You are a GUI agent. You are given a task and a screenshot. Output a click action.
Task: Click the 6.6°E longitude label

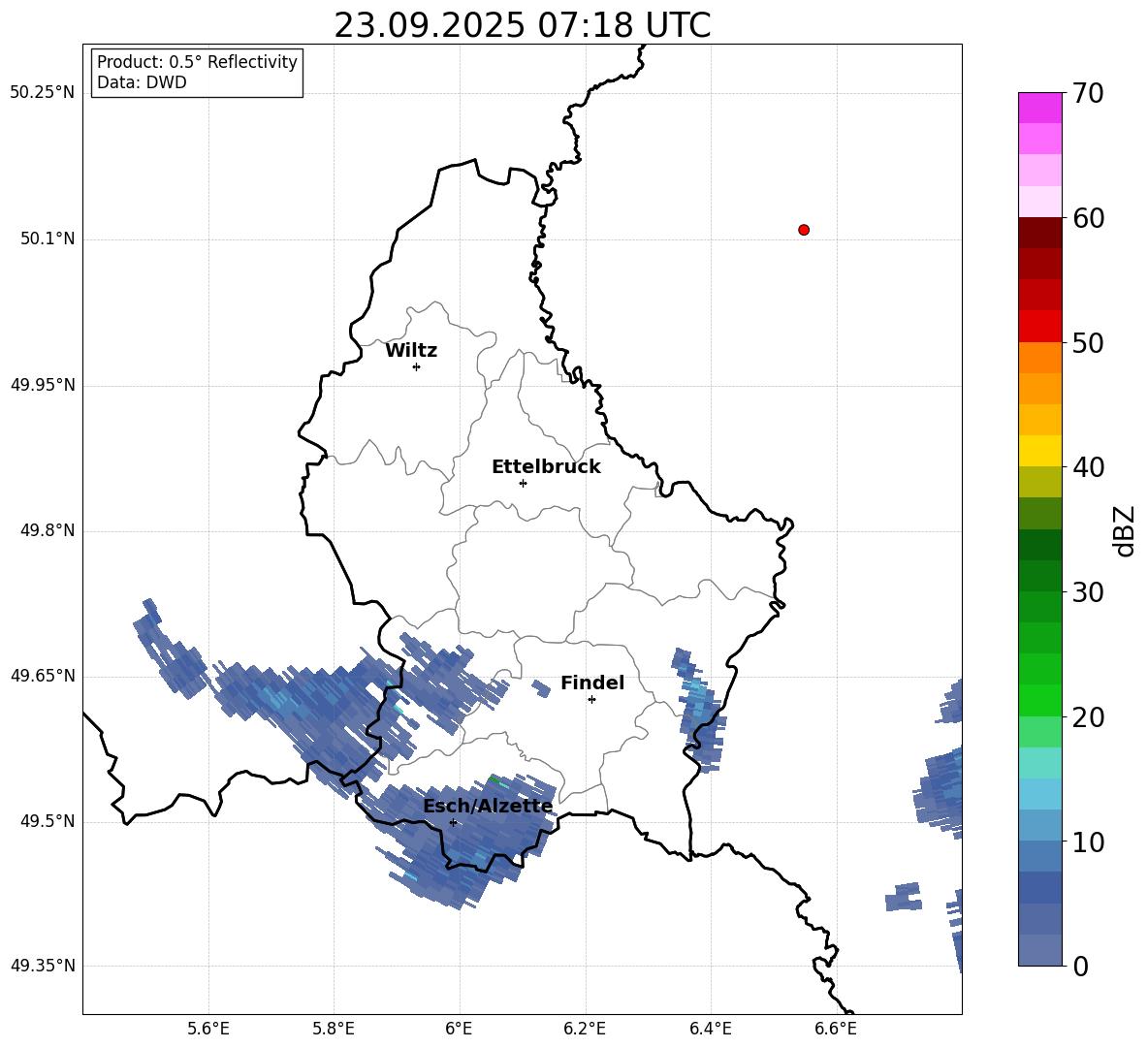tap(836, 1029)
